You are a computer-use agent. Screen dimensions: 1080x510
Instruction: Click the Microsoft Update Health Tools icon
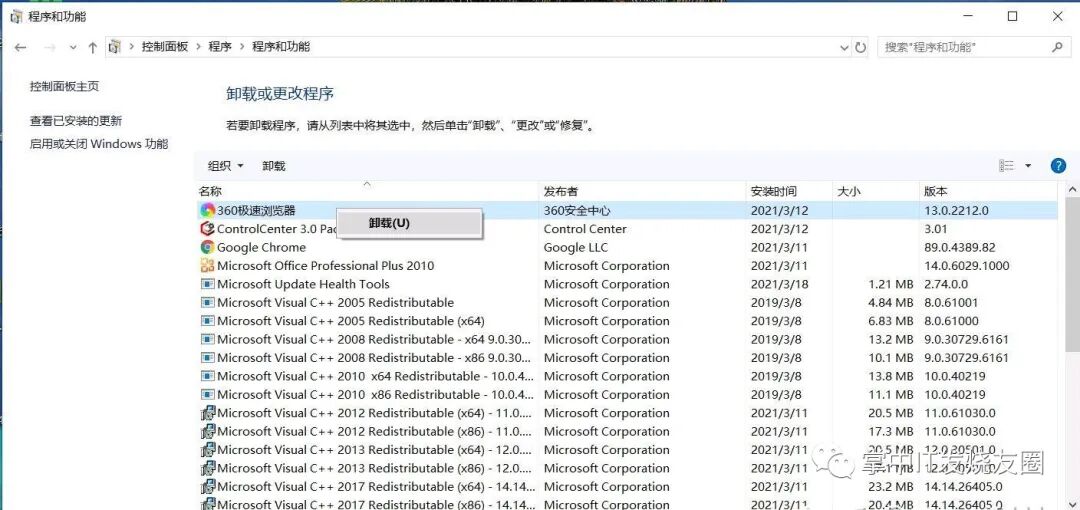click(x=207, y=284)
